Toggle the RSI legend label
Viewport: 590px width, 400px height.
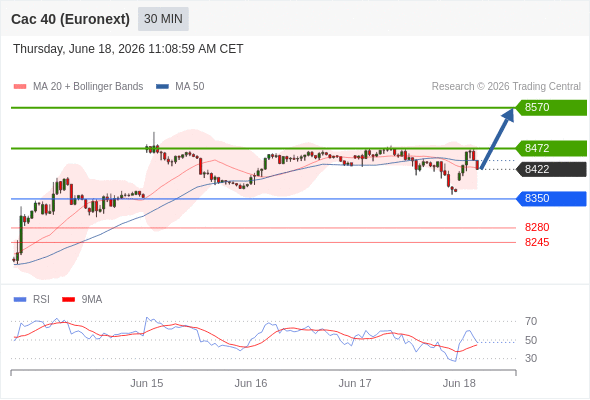tap(41, 300)
